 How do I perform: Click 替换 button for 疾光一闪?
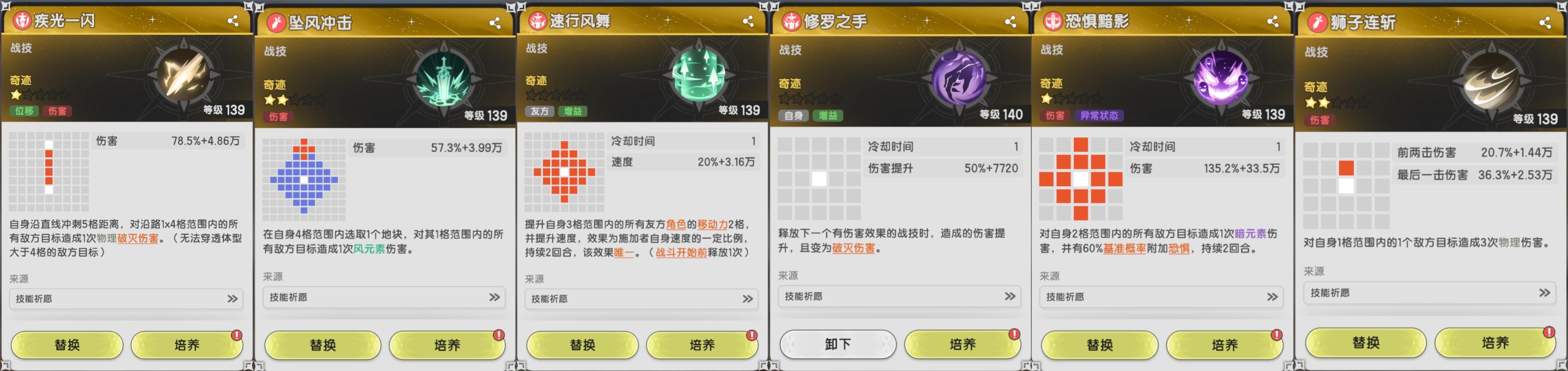point(67,345)
